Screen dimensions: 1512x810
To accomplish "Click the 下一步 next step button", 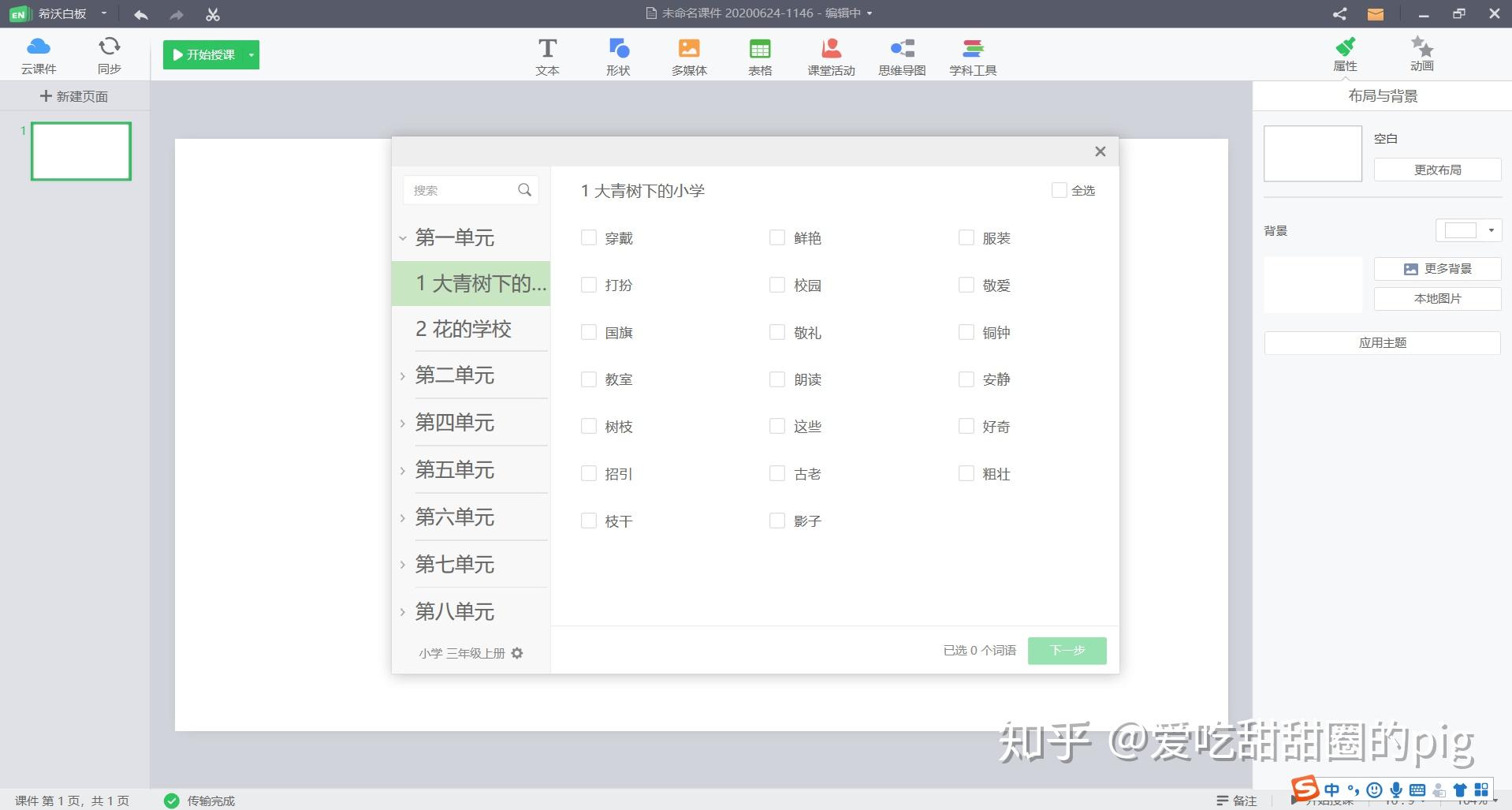I will pos(1067,651).
